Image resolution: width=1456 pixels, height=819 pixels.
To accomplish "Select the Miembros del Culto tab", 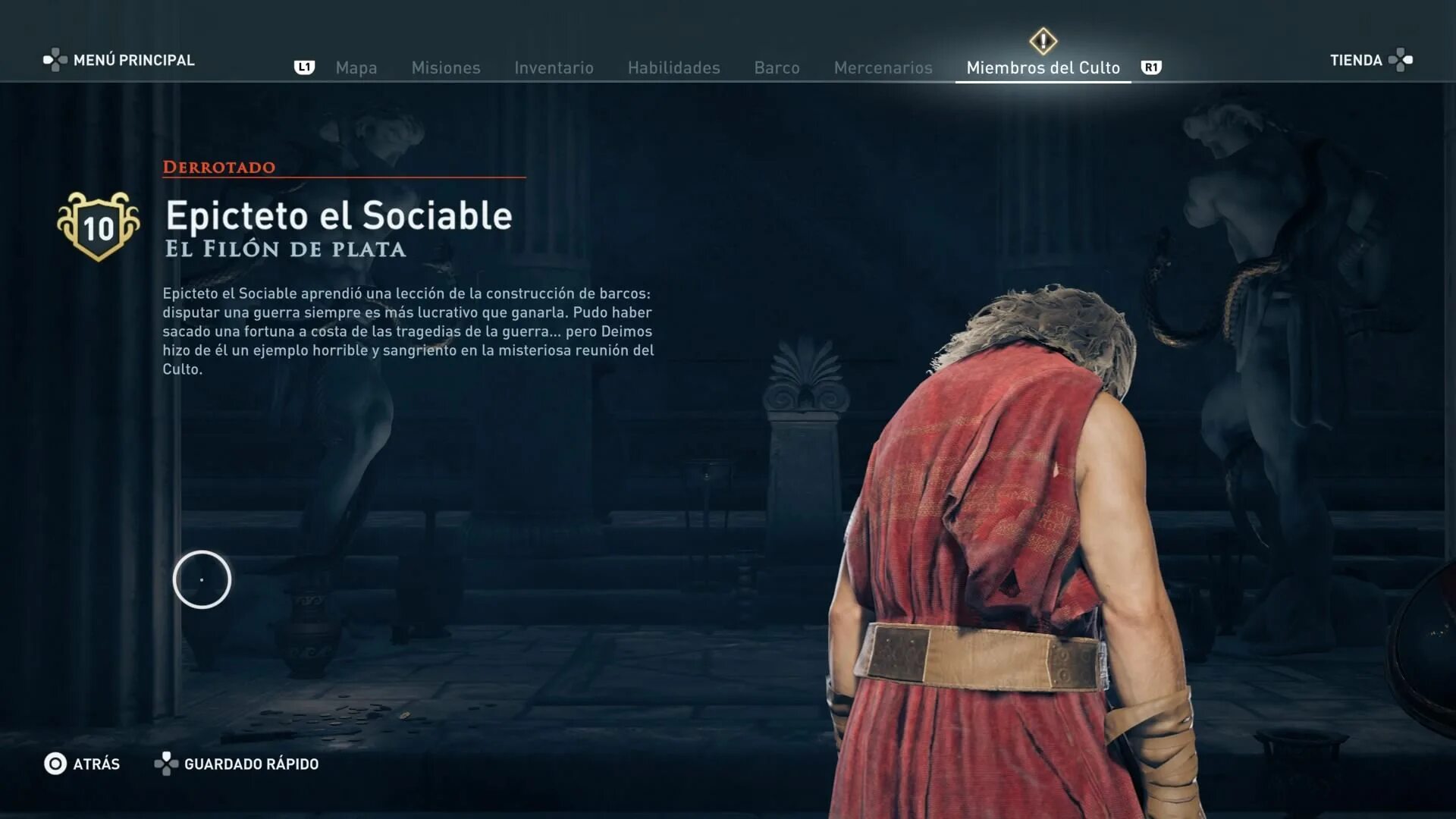I will click(1043, 67).
